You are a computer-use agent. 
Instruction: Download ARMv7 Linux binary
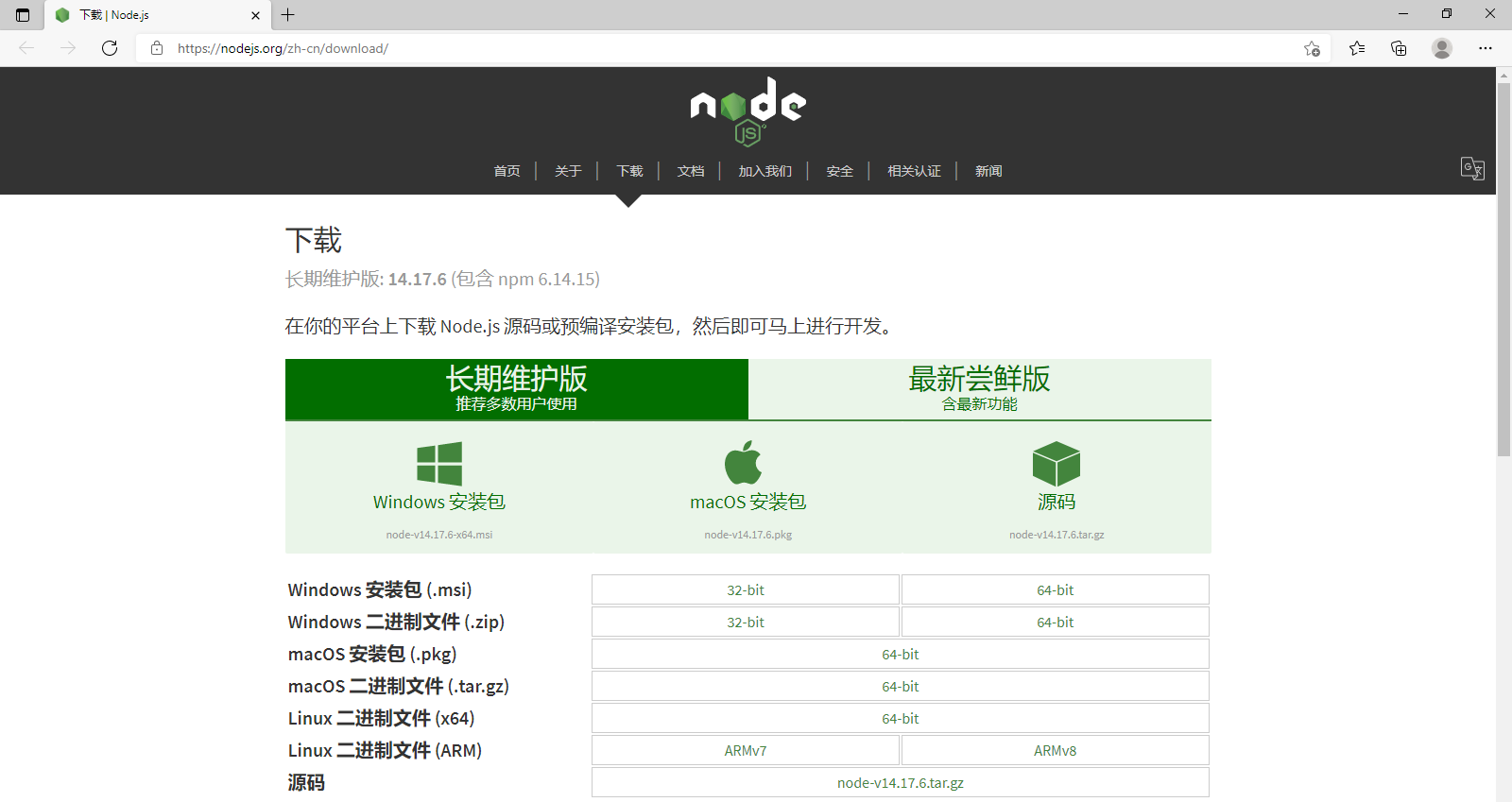point(746,750)
